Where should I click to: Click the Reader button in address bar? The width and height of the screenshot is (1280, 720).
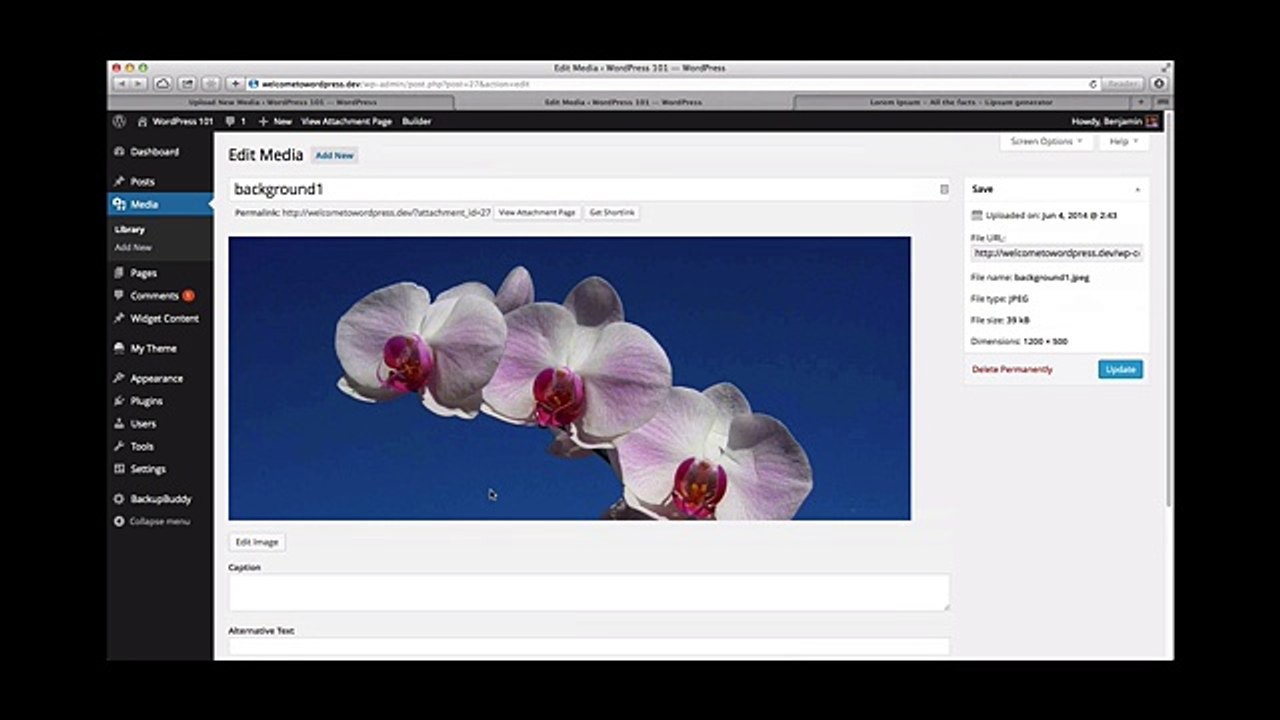pos(1124,84)
